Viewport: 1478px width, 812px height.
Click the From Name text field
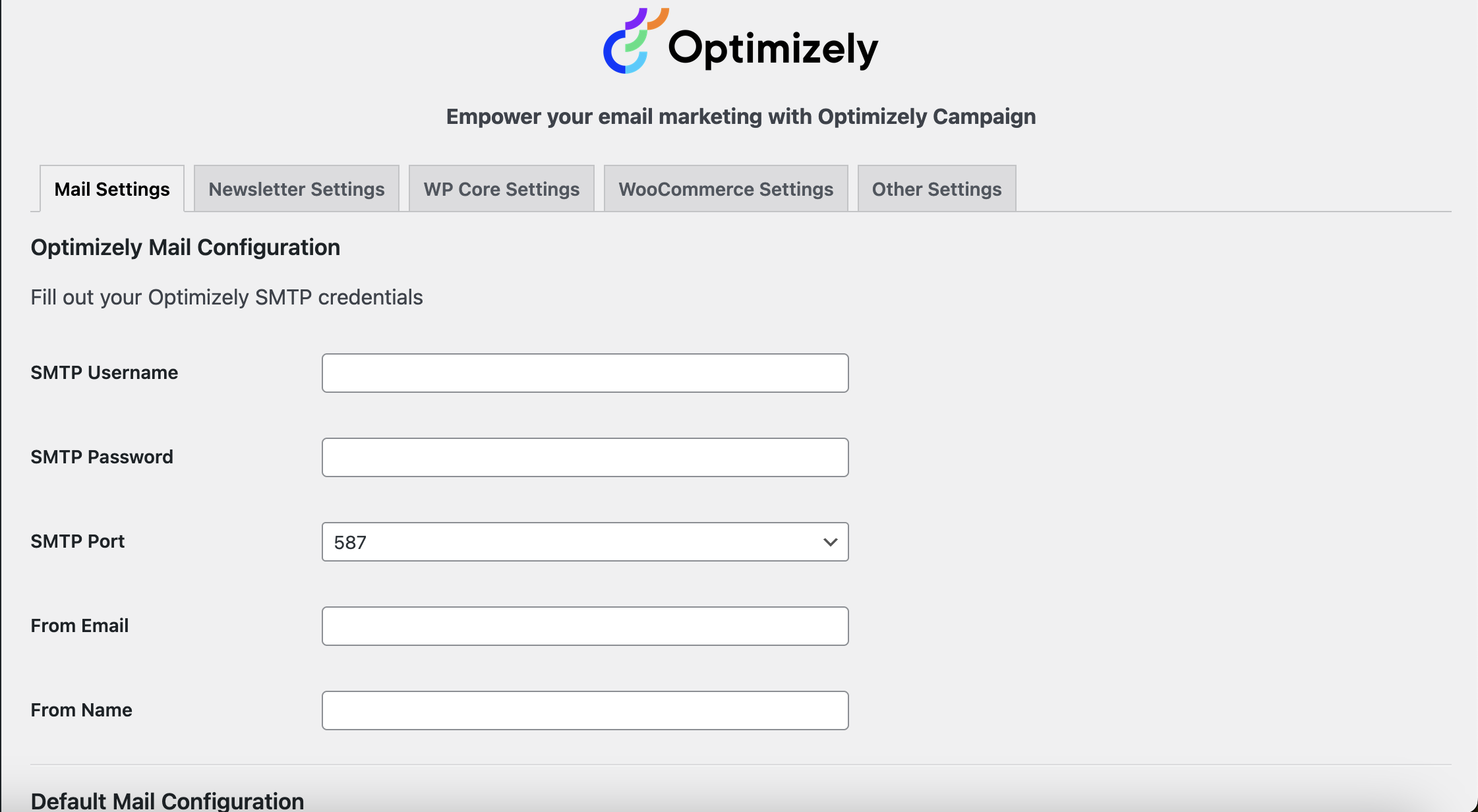click(585, 710)
